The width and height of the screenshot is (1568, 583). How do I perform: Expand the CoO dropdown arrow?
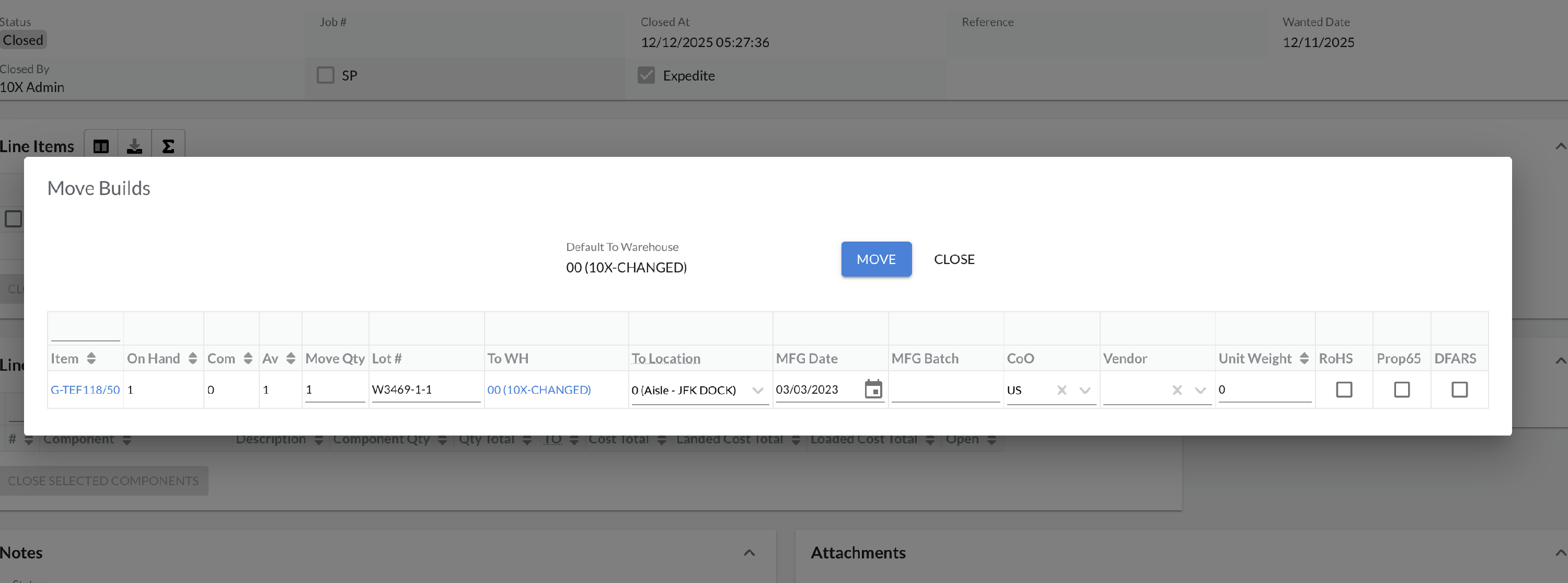[1084, 390]
